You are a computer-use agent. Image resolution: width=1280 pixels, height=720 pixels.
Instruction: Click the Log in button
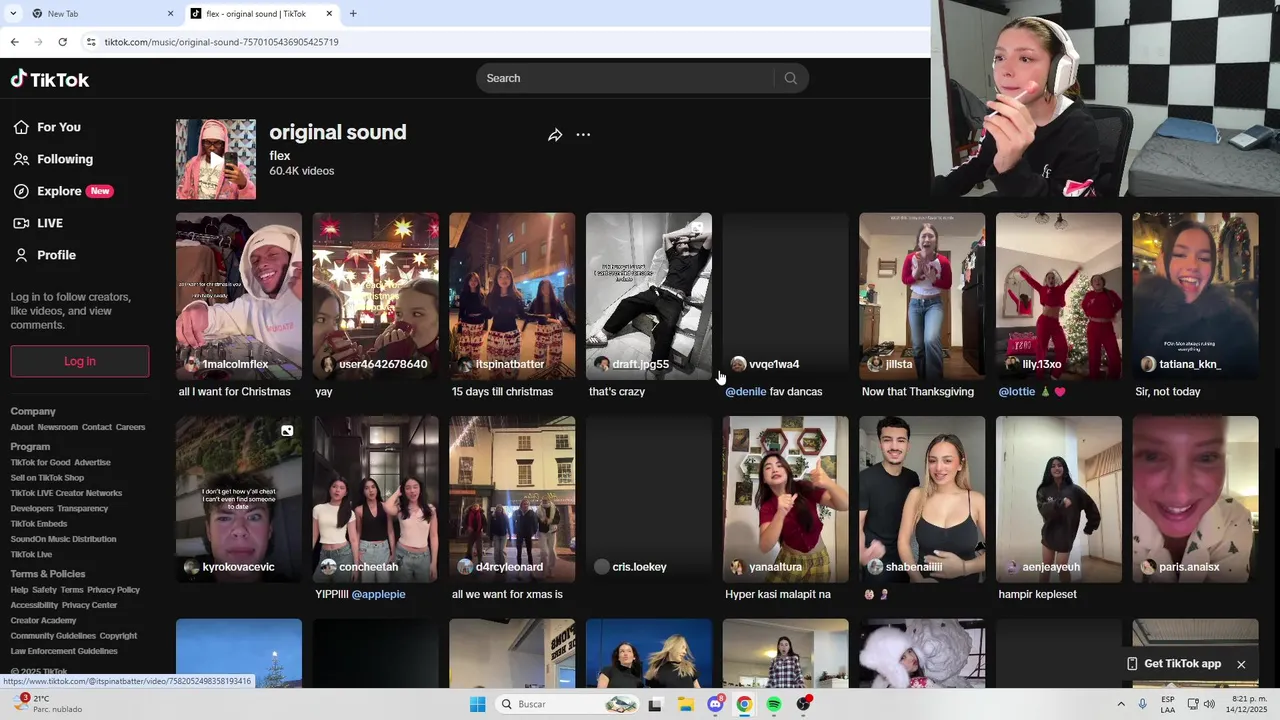[80, 361]
